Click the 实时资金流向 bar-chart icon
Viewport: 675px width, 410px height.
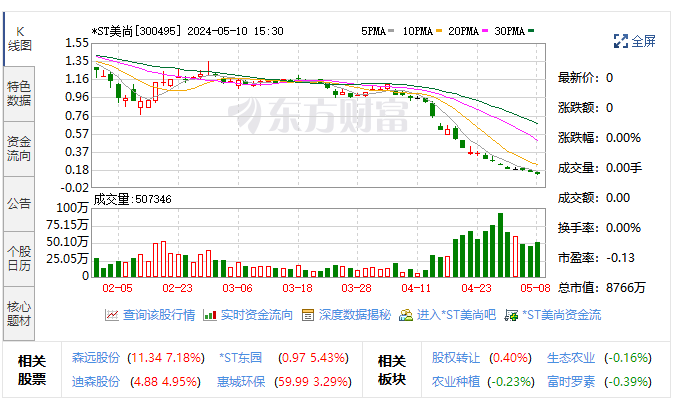210,315
